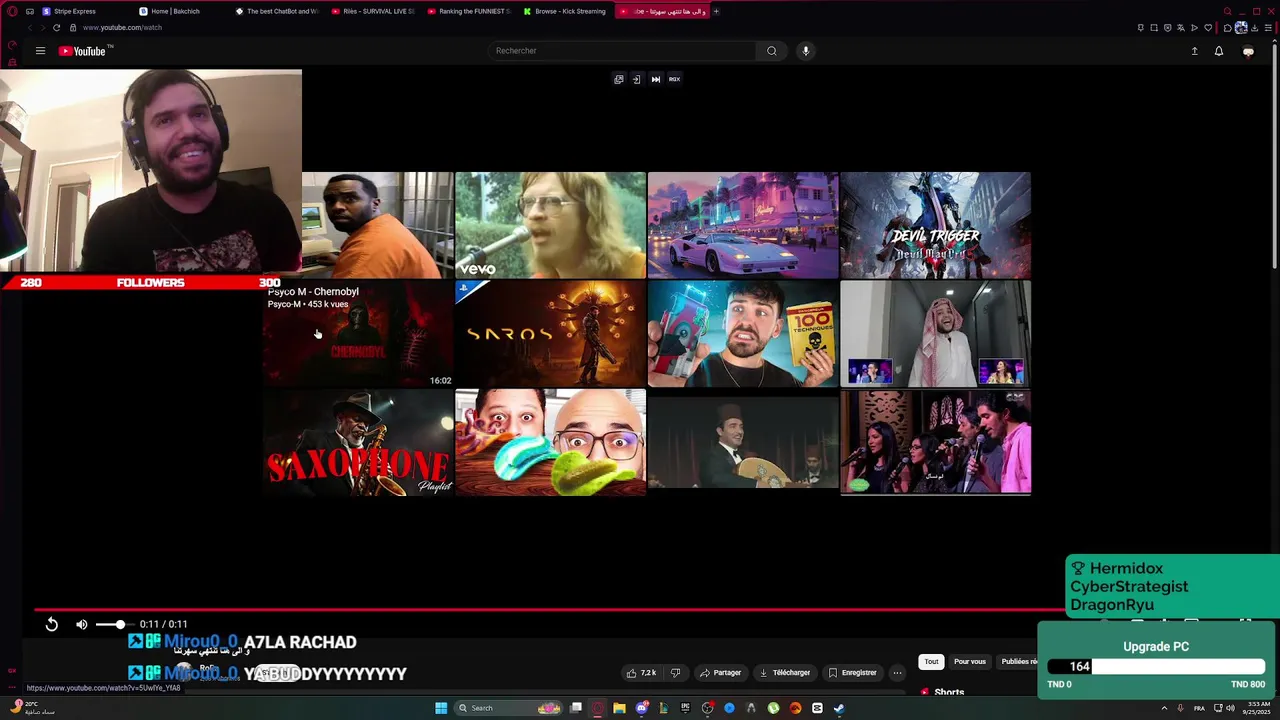1280x720 pixels.
Task: Open the Saxophone Playlist thumbnail
Action: [x=358, y=442]
